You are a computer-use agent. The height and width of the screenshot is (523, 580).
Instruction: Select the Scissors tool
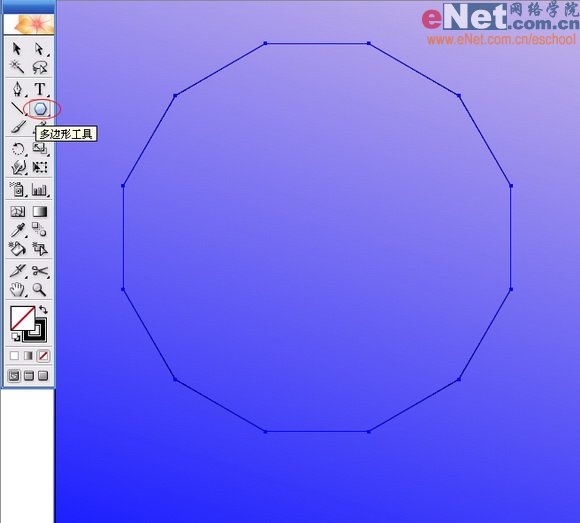(40, 271)
